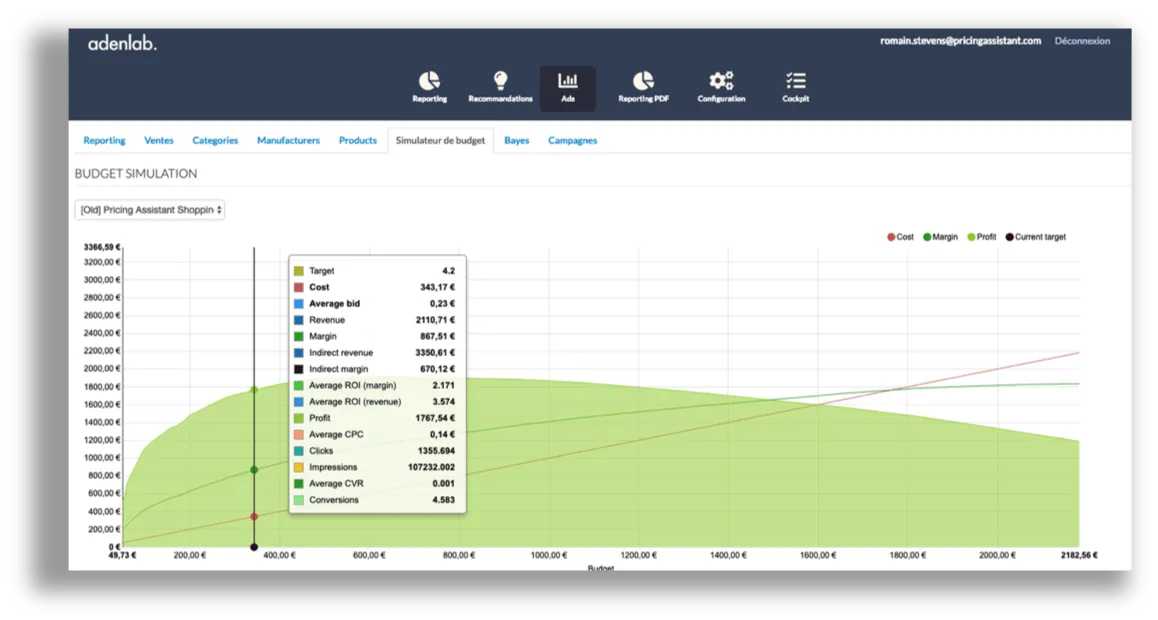Click the 49,73 € minimum budget label
This screenshot has height=620, width=1158.
pyautogui.click(x=123, y=555)
